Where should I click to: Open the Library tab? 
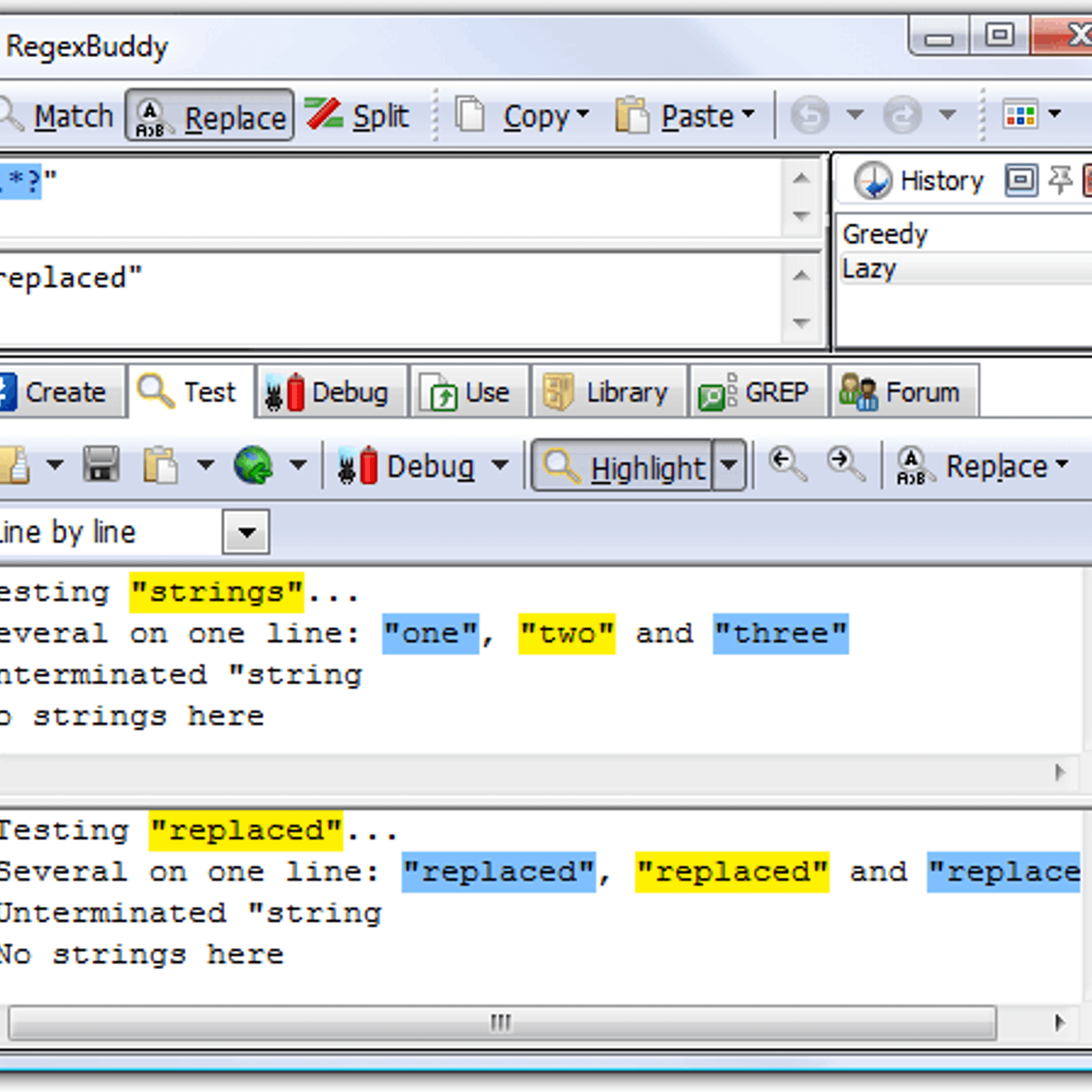point(609,392)
